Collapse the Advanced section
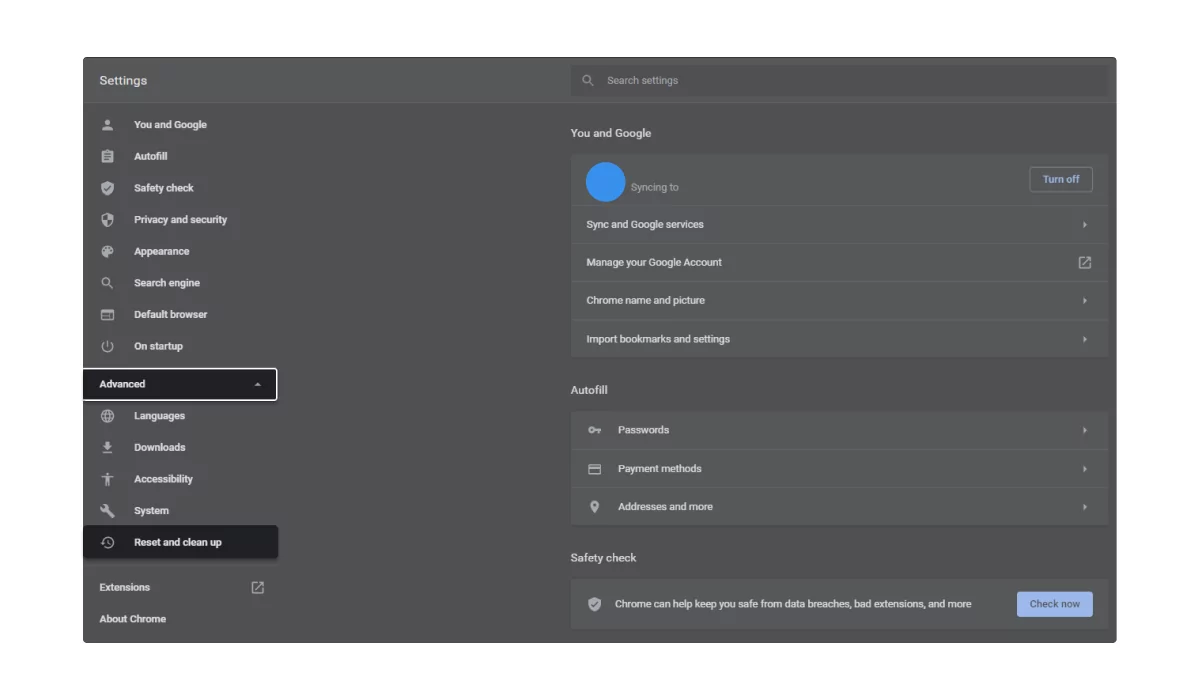Viewport: 1200px width, 700px height. [180, 384]
